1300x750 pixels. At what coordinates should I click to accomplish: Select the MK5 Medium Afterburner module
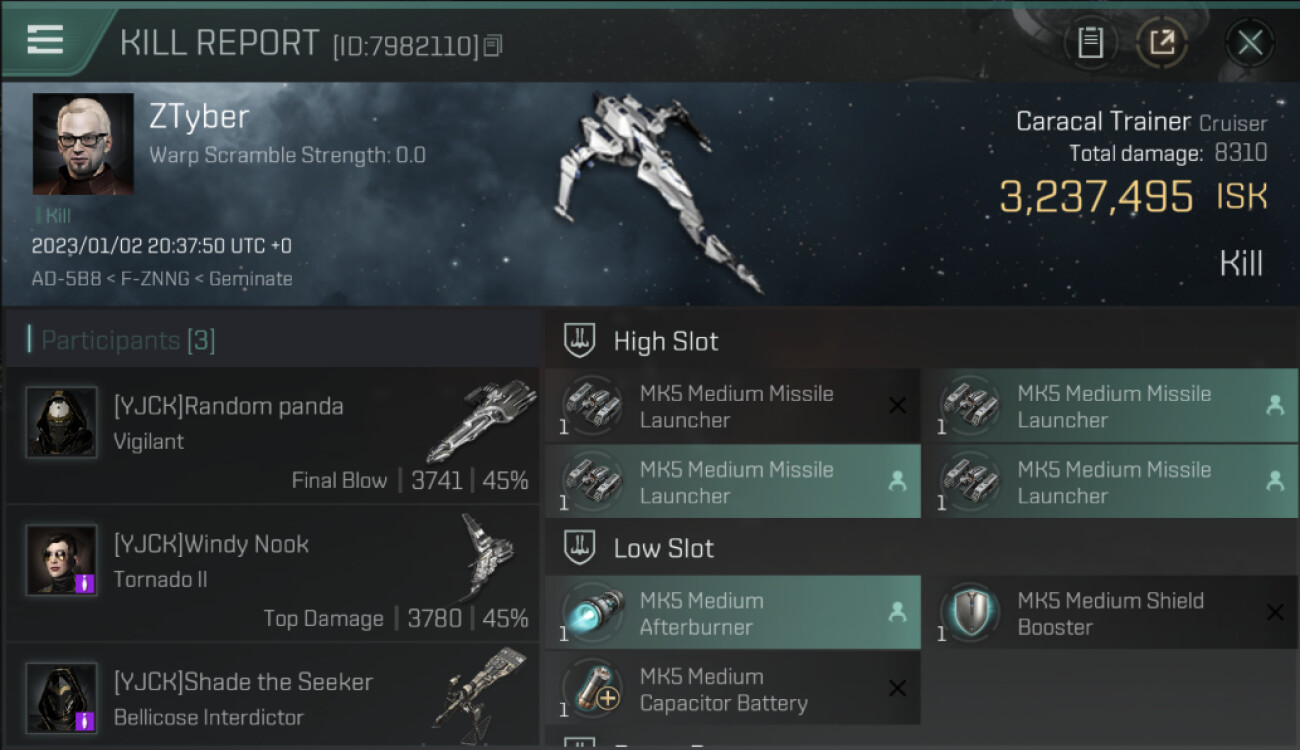click(x=733, y=613)
